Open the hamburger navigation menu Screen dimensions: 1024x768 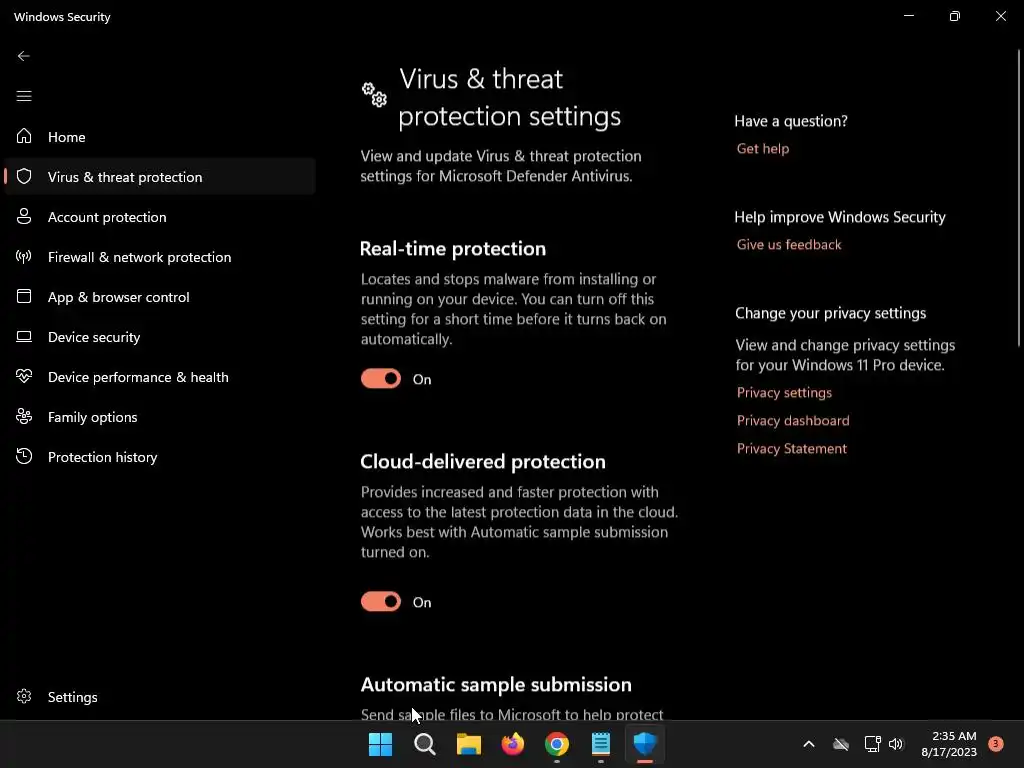pos(24,96)
